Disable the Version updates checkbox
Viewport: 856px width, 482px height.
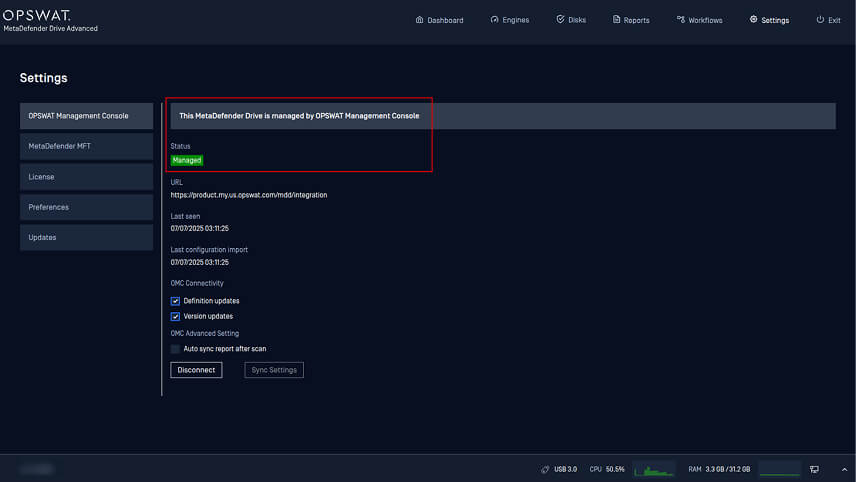click(x=175, y=316)
